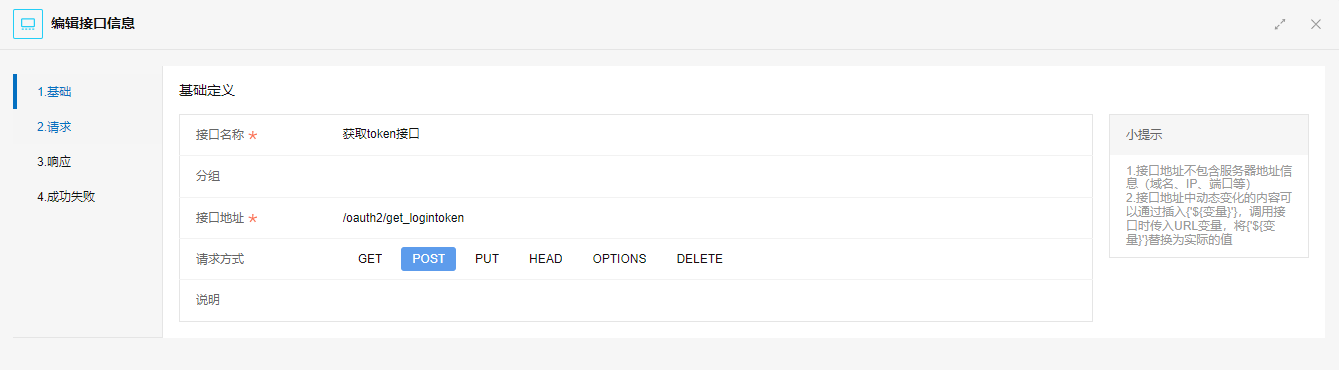Edit the 接口地址 field /oauth2/get_logintoken

[x=710, y=218]
